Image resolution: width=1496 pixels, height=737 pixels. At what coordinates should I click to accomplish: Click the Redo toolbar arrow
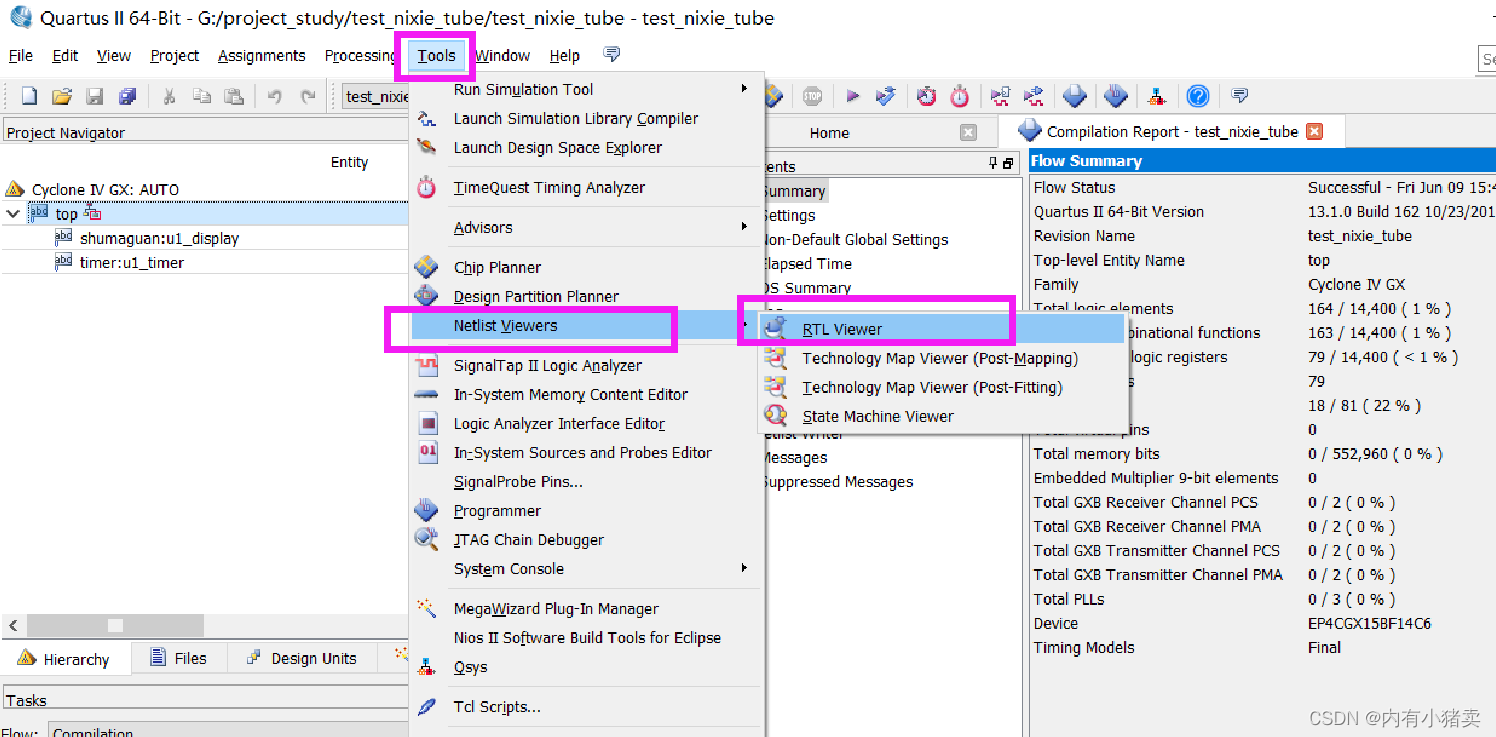308,96
